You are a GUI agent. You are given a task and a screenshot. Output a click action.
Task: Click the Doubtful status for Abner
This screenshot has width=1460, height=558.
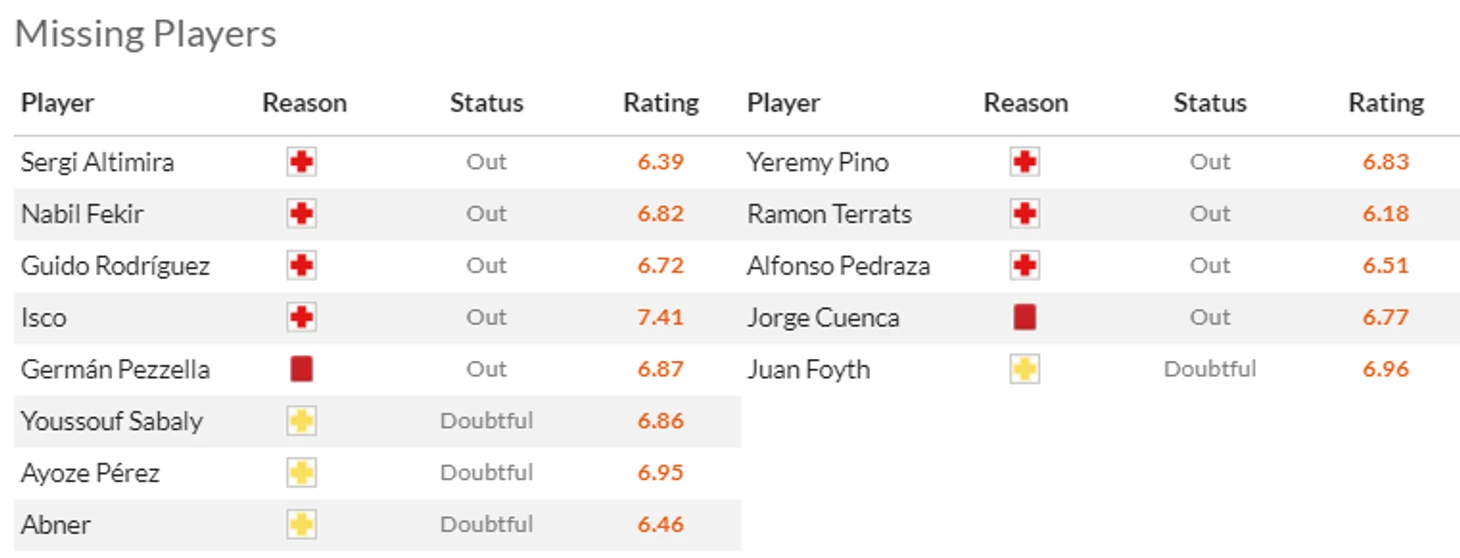pos(487,525)
